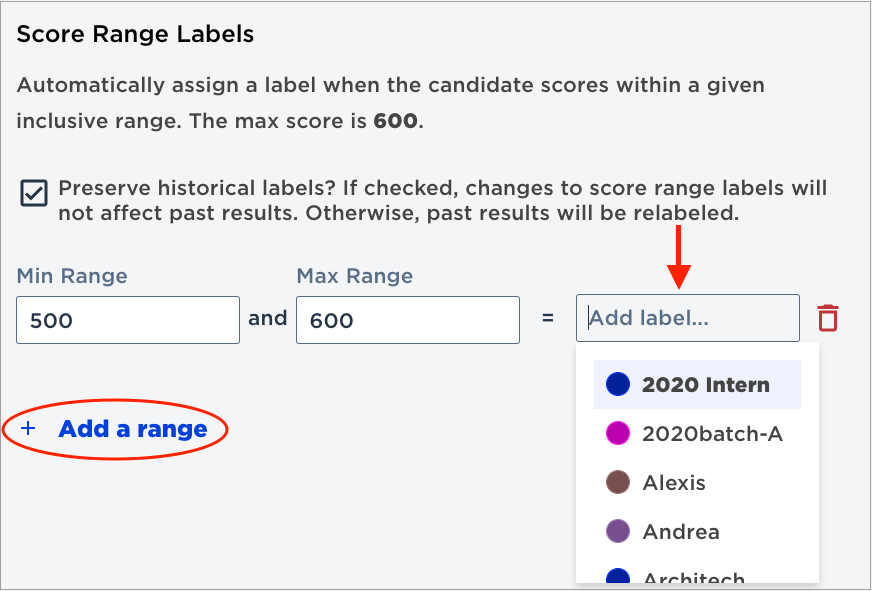Viewport: 872px width, 591px height.
Task: Click the dark blue 2020 Intern color dot
Action: pos(618,384)
